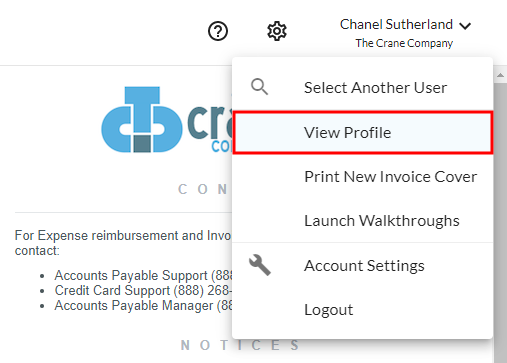
Task: Click the Chanel Sutherland user name
Action: 396,24
